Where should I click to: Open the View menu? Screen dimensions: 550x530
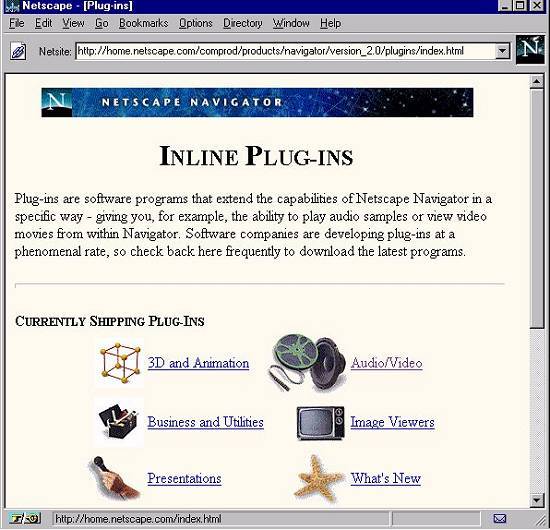(73, 23)
